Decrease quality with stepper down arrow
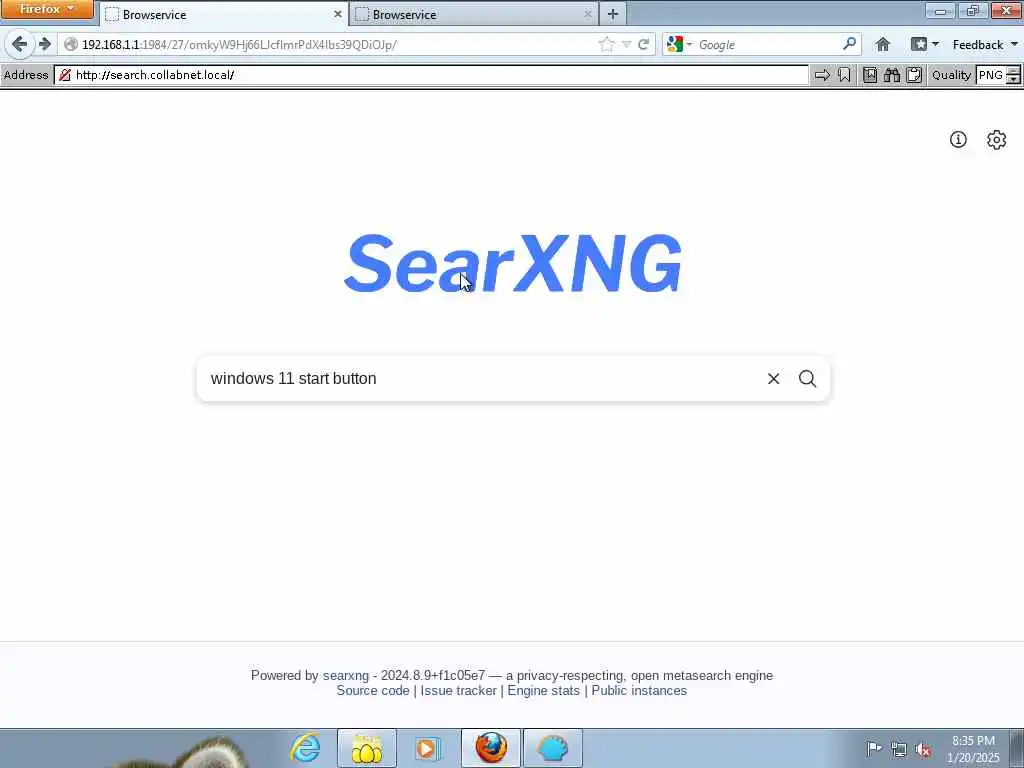 (1014, 80)
